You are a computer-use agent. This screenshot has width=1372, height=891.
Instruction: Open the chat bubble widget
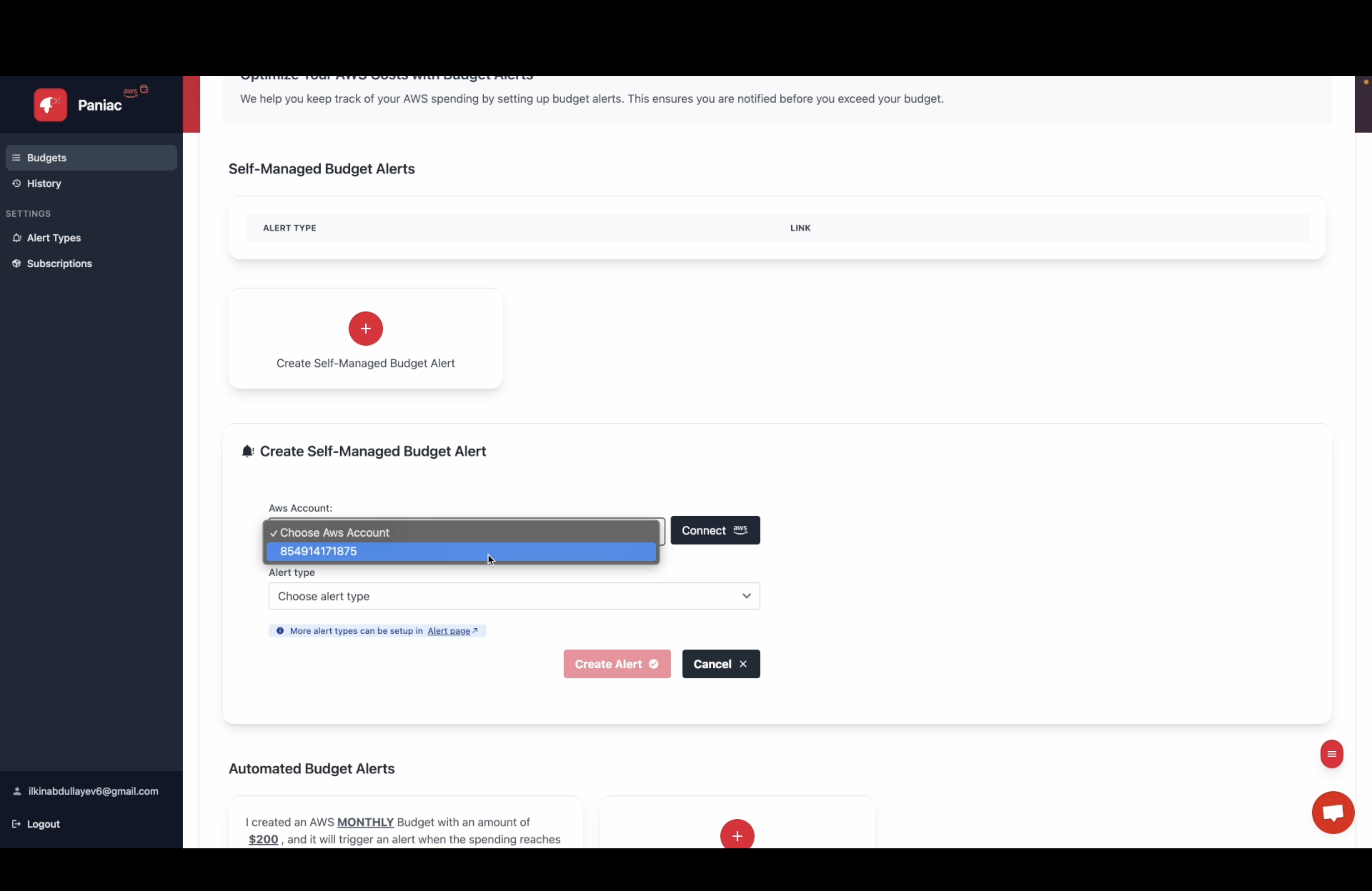pyautogui.click(x=1332, y=813)
